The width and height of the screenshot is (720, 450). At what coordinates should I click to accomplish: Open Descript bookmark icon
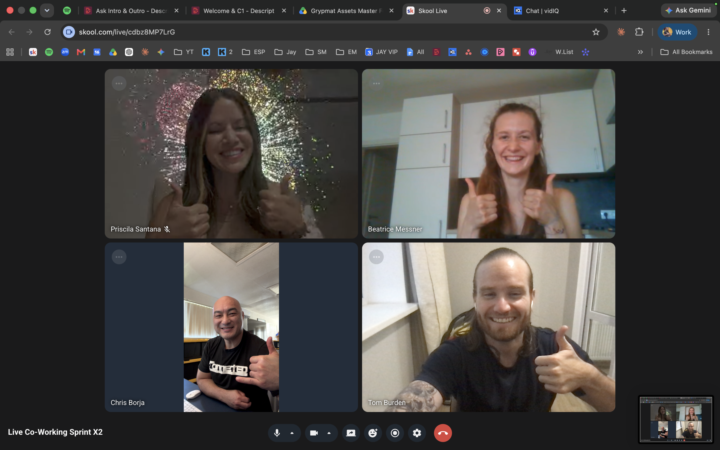[x=436, y=52]
